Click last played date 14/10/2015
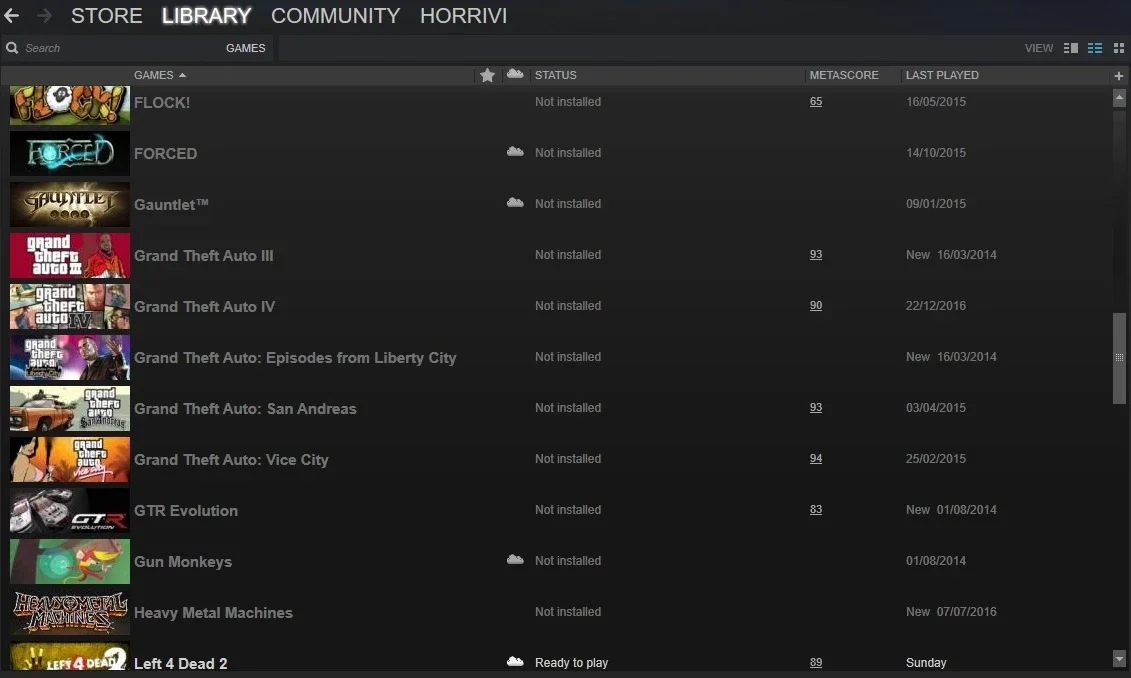Viewport: 1131px width, 678px height. click(936, 153)
